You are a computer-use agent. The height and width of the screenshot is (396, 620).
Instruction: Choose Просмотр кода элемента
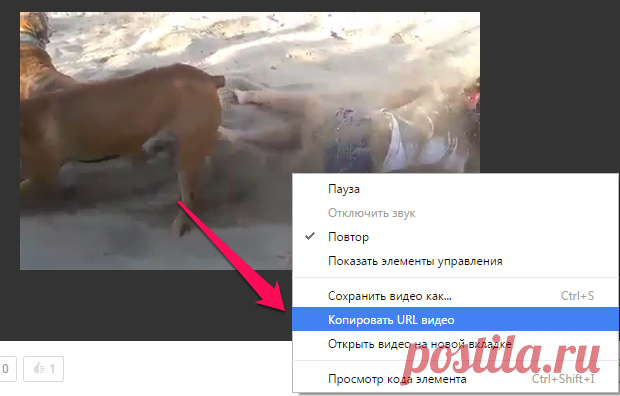coord(456,379)
